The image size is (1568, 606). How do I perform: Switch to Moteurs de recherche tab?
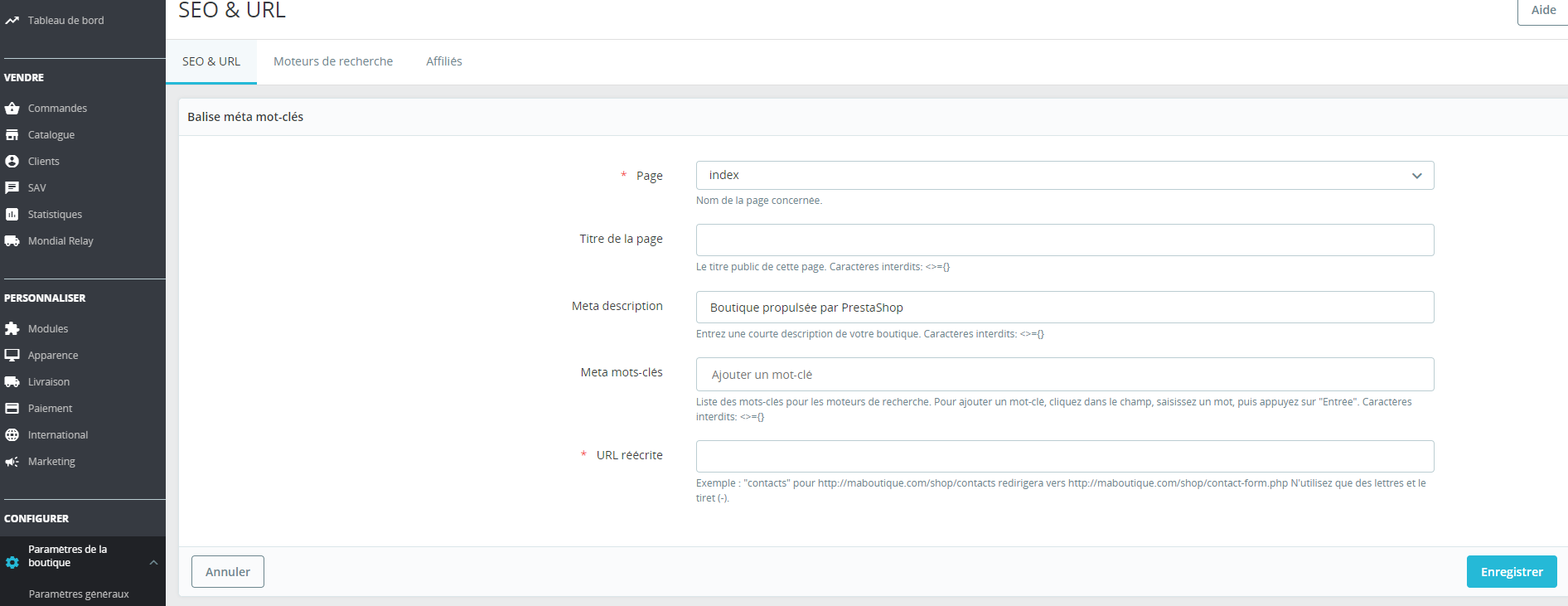333,61
